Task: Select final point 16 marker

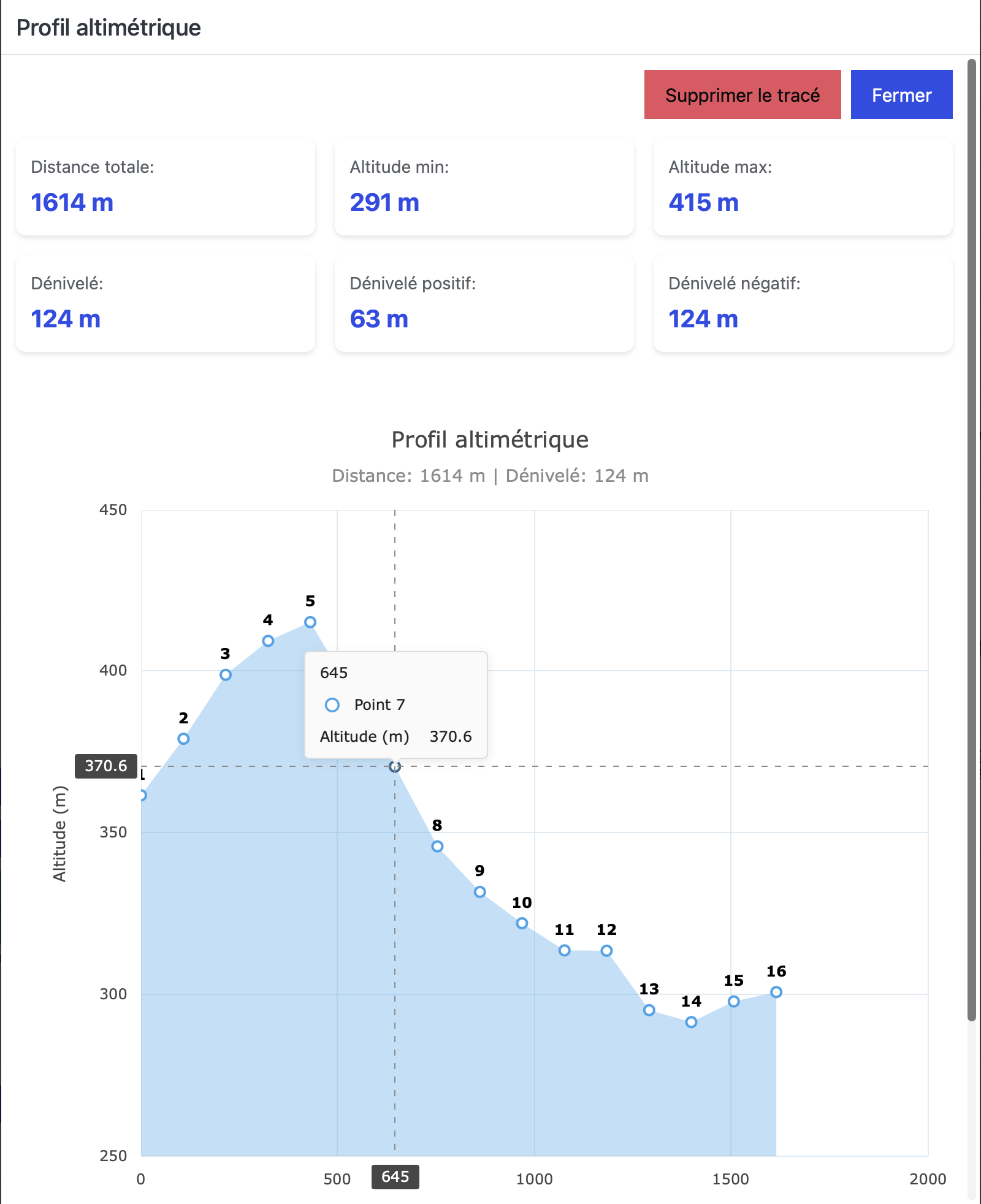Action: [x=776, y=992]
